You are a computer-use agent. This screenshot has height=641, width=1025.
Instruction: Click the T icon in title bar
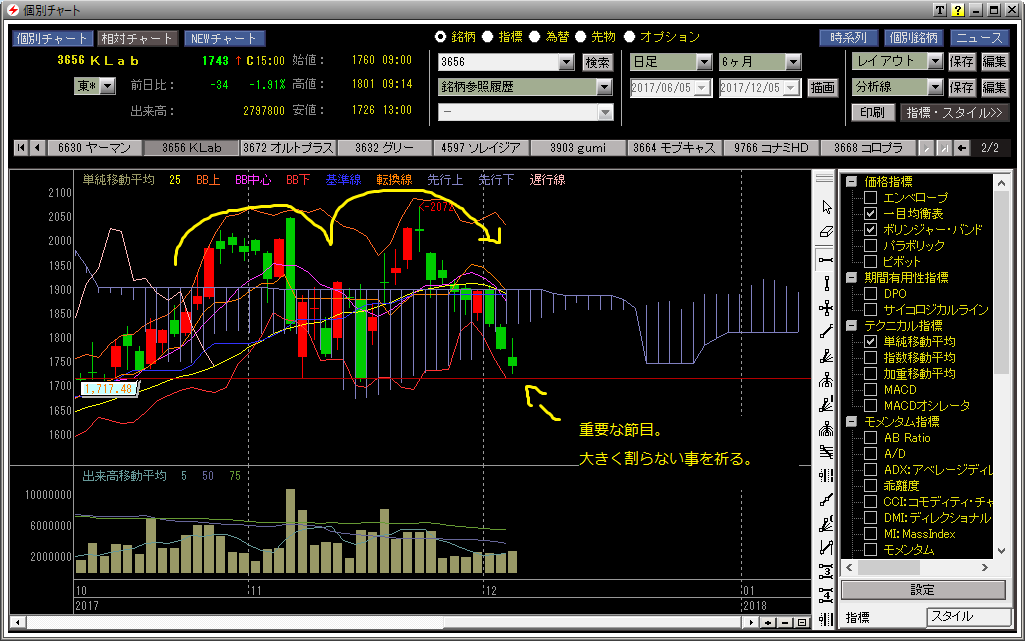coord(939,10)
